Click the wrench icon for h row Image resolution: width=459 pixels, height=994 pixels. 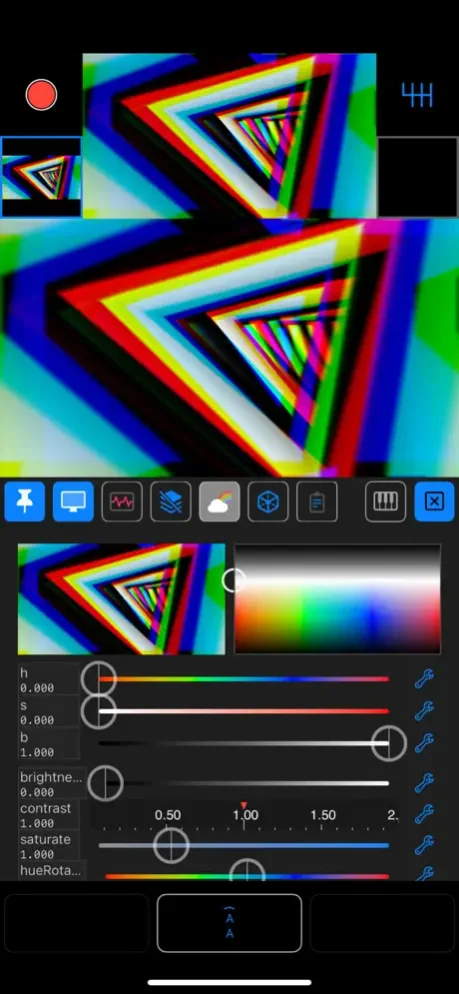point(424,679)
